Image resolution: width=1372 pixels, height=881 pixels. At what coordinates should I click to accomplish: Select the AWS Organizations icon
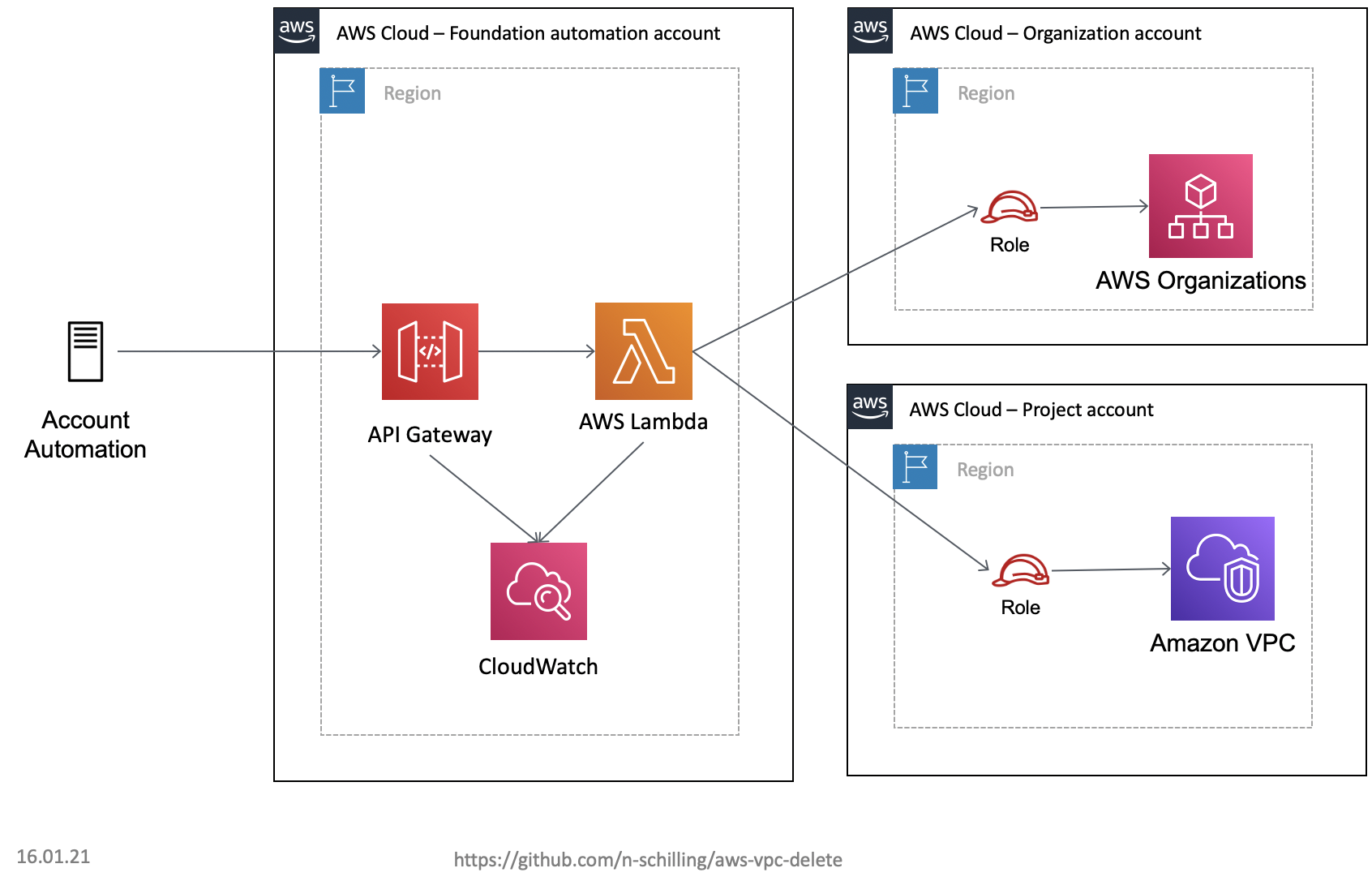pyautogui.click(x=1201, y=206)
